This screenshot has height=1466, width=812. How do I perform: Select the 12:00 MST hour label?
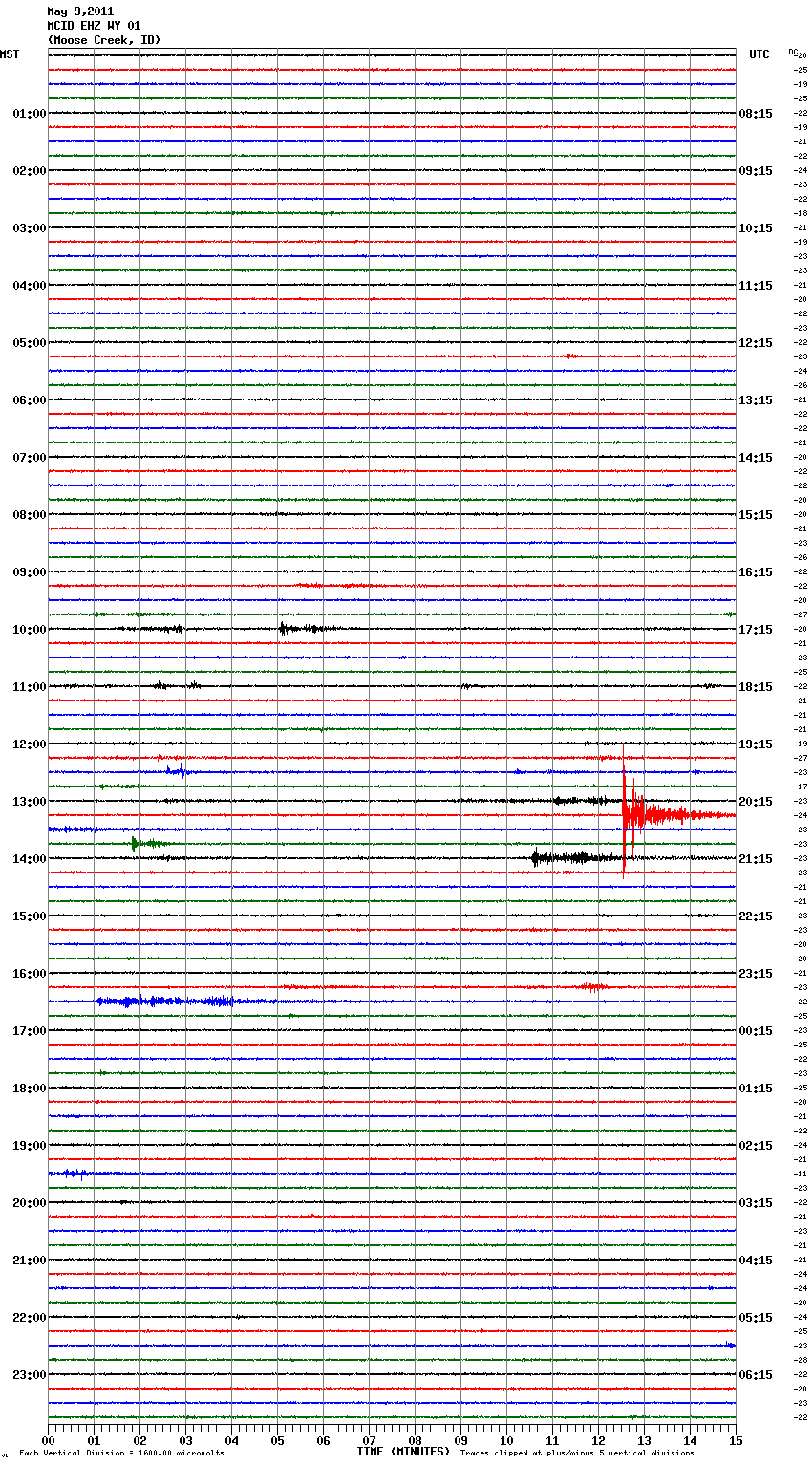pyautogui.click(x=30, y=744)
